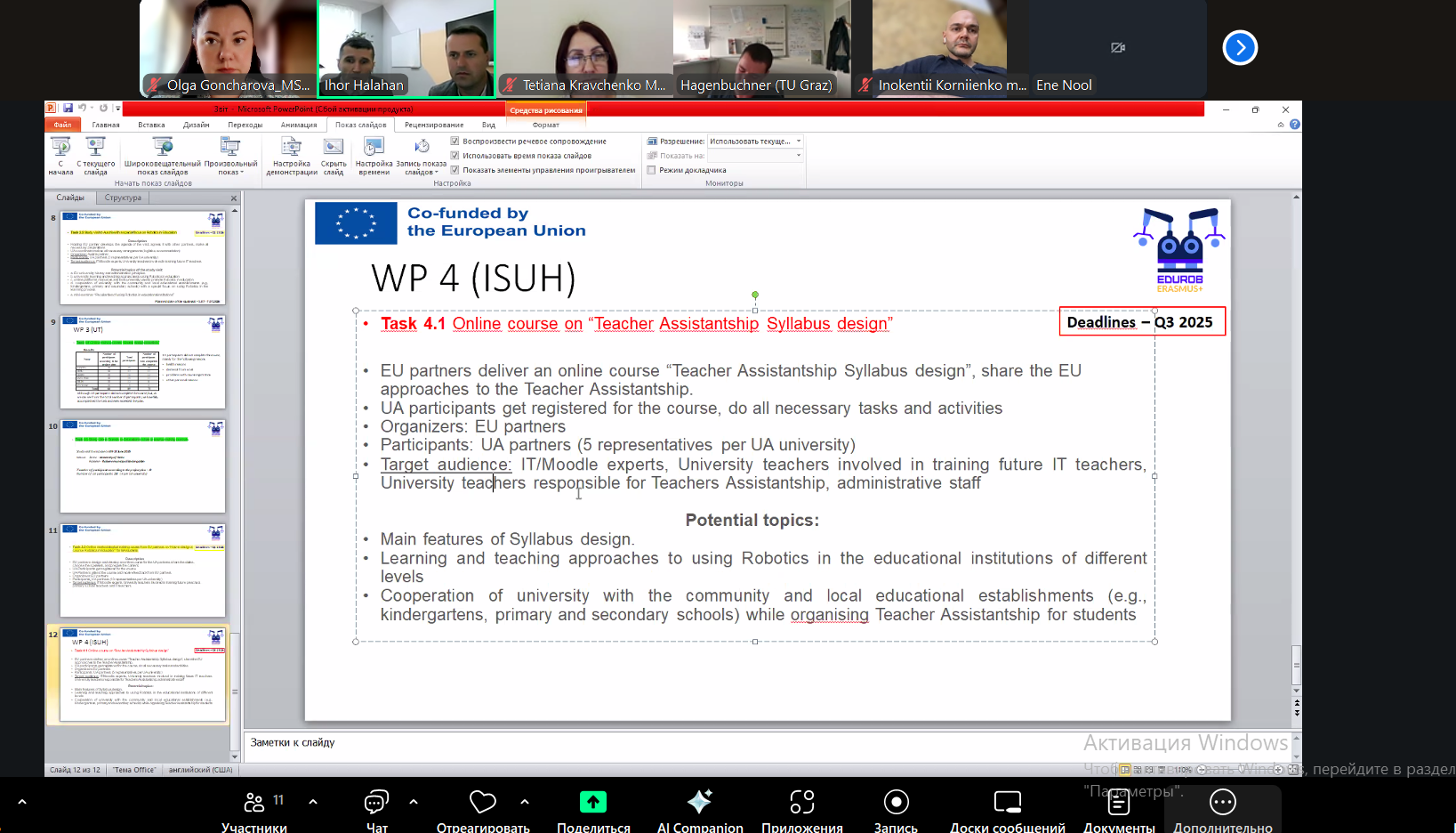
Task: Click the Hide Slide (Скрыть слайд) icon
Action: pos(334,155)
